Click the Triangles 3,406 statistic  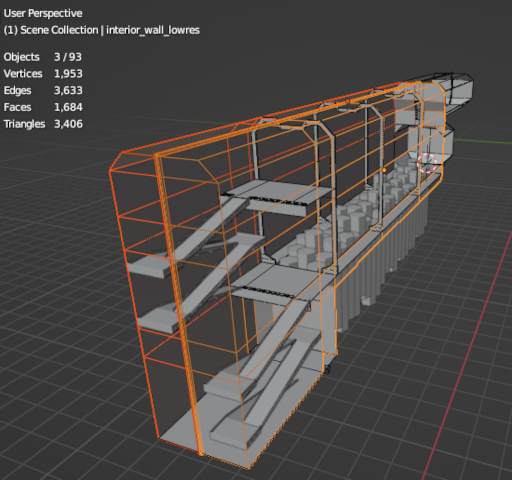pyautogui.click(x=43, y=124)
